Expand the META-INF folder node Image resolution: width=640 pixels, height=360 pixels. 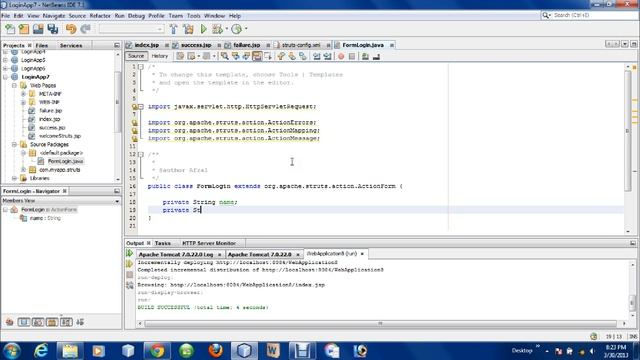(x=23, y=94)
